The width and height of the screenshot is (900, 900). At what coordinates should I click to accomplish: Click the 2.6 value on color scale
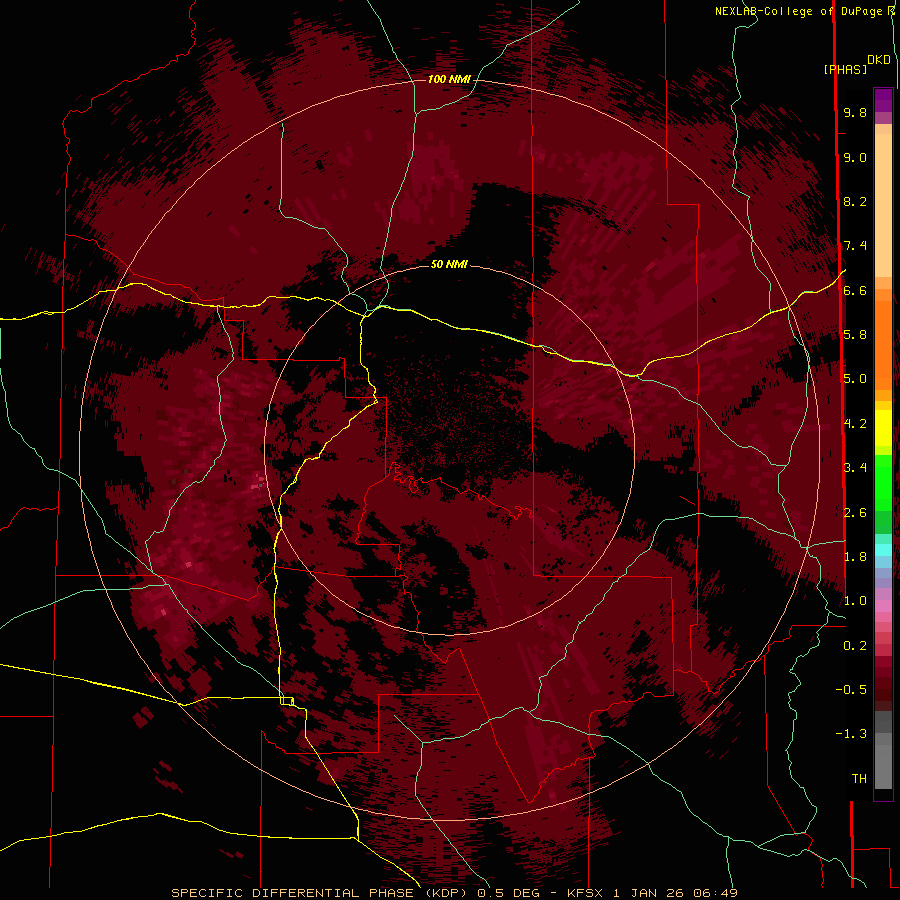[x=855, y=513]
